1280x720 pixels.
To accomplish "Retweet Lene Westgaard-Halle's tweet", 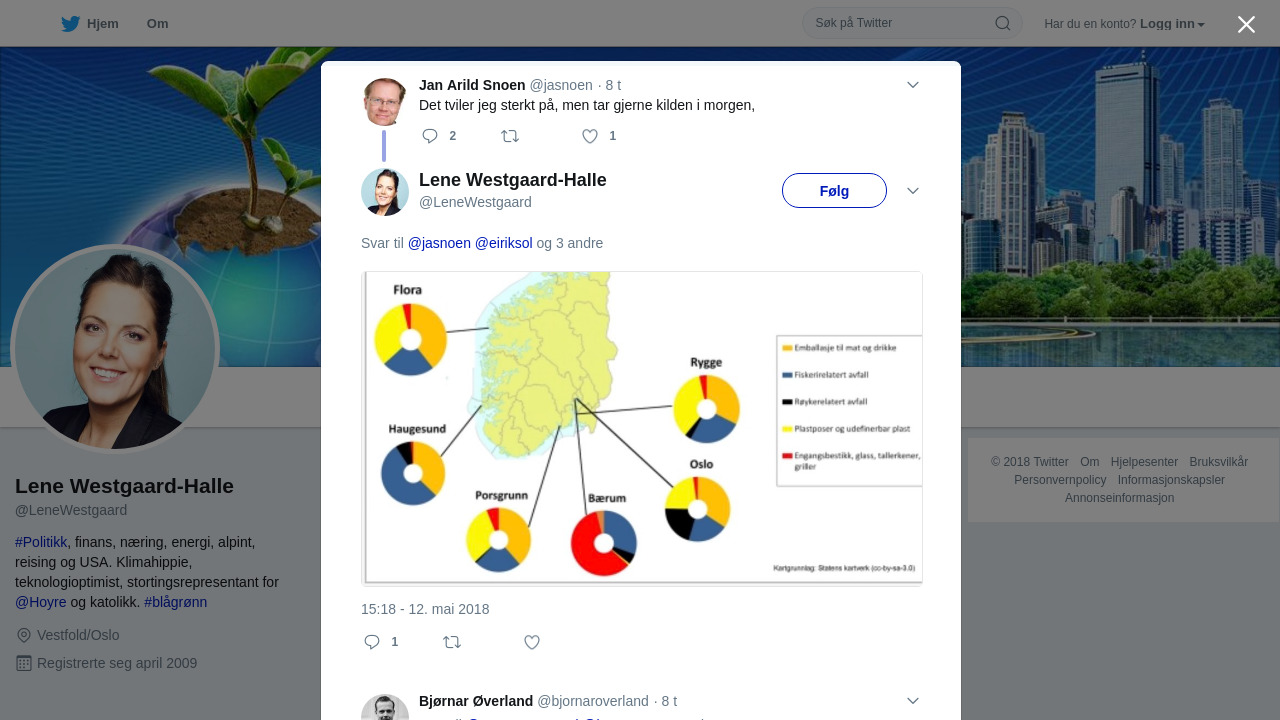I will click(x=452, y=642).
